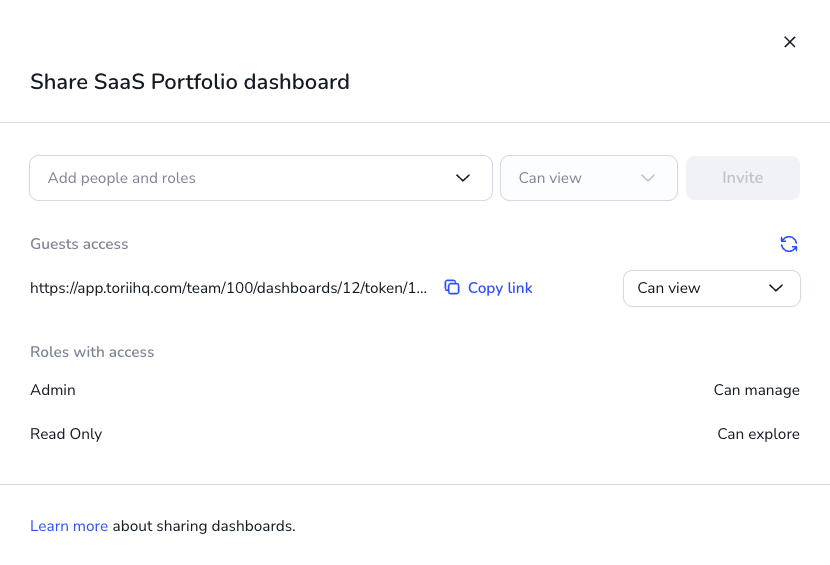The height and width of the screenshot is (565, 830).
Task: Click the Share SaaS Portfolio dashboard title
Action: (190, 82)
